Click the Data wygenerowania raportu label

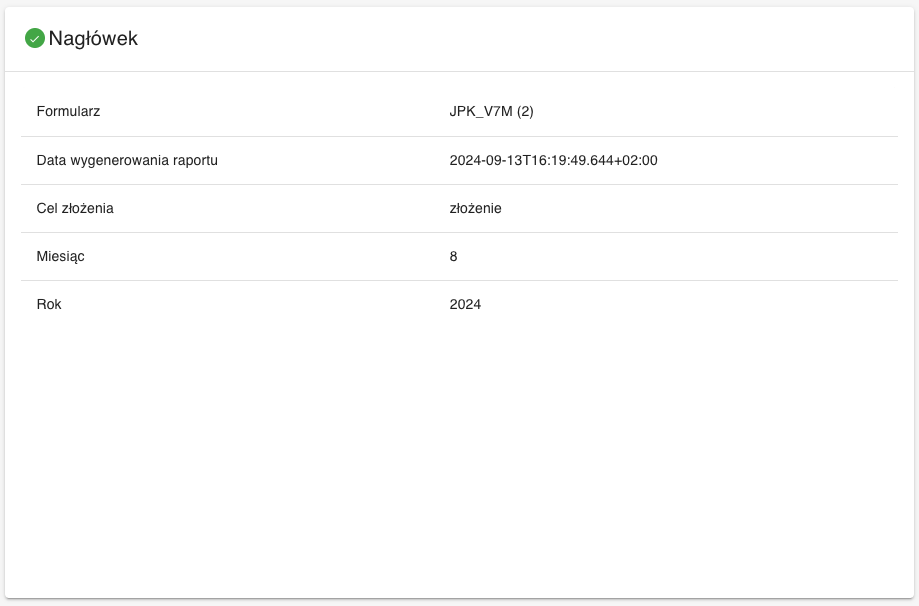127,160
